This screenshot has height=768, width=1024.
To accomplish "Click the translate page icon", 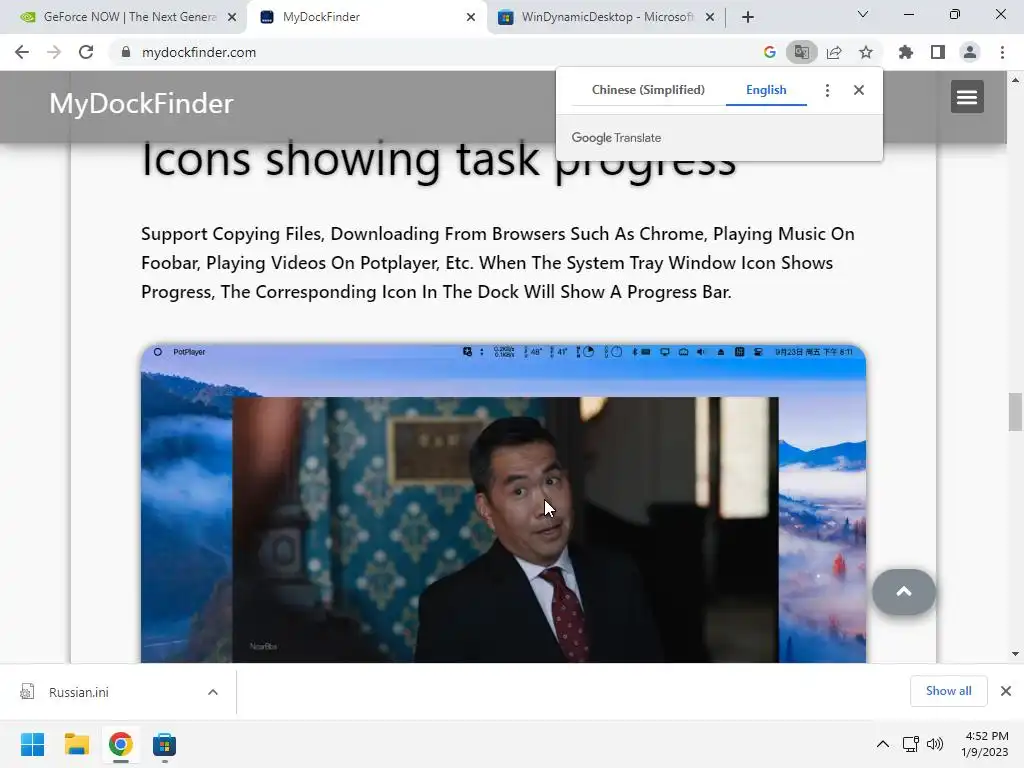I will coord(801,52).
